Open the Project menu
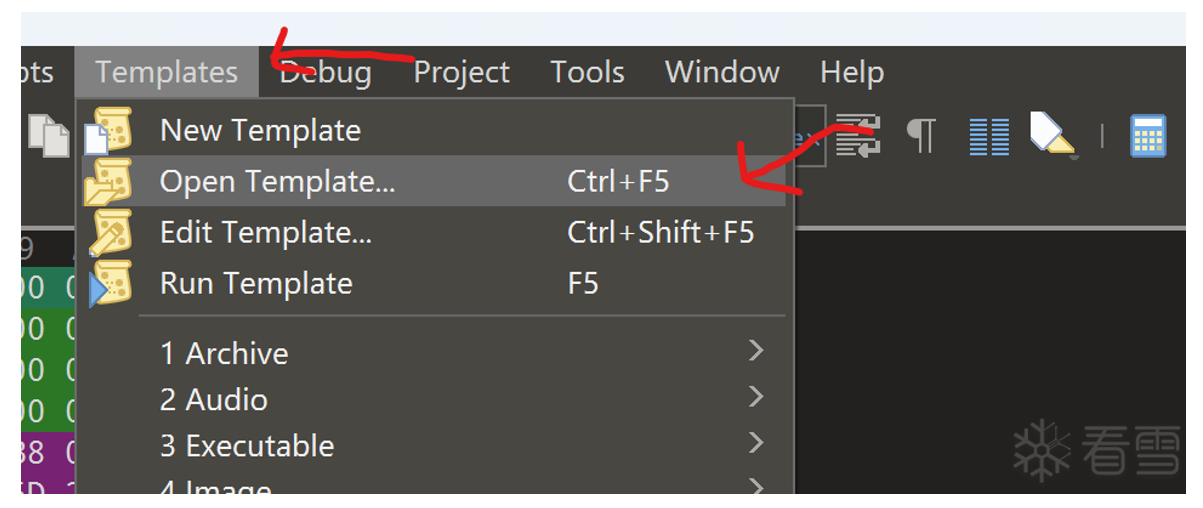Image resolution: width=1203 pixels, height=508 pixels. [461, 72]
